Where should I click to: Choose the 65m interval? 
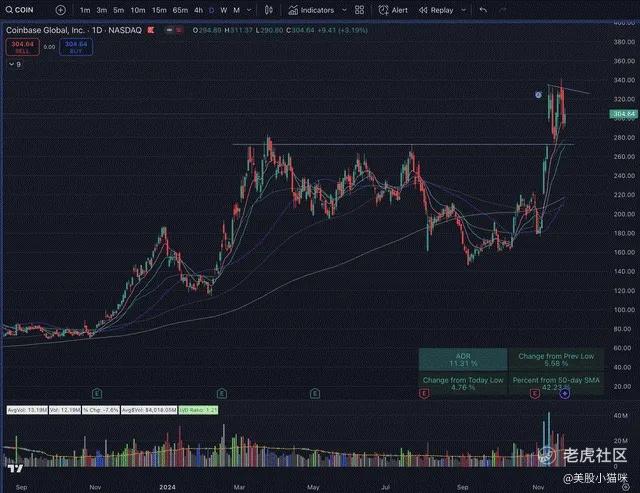[x=180, y=10]
